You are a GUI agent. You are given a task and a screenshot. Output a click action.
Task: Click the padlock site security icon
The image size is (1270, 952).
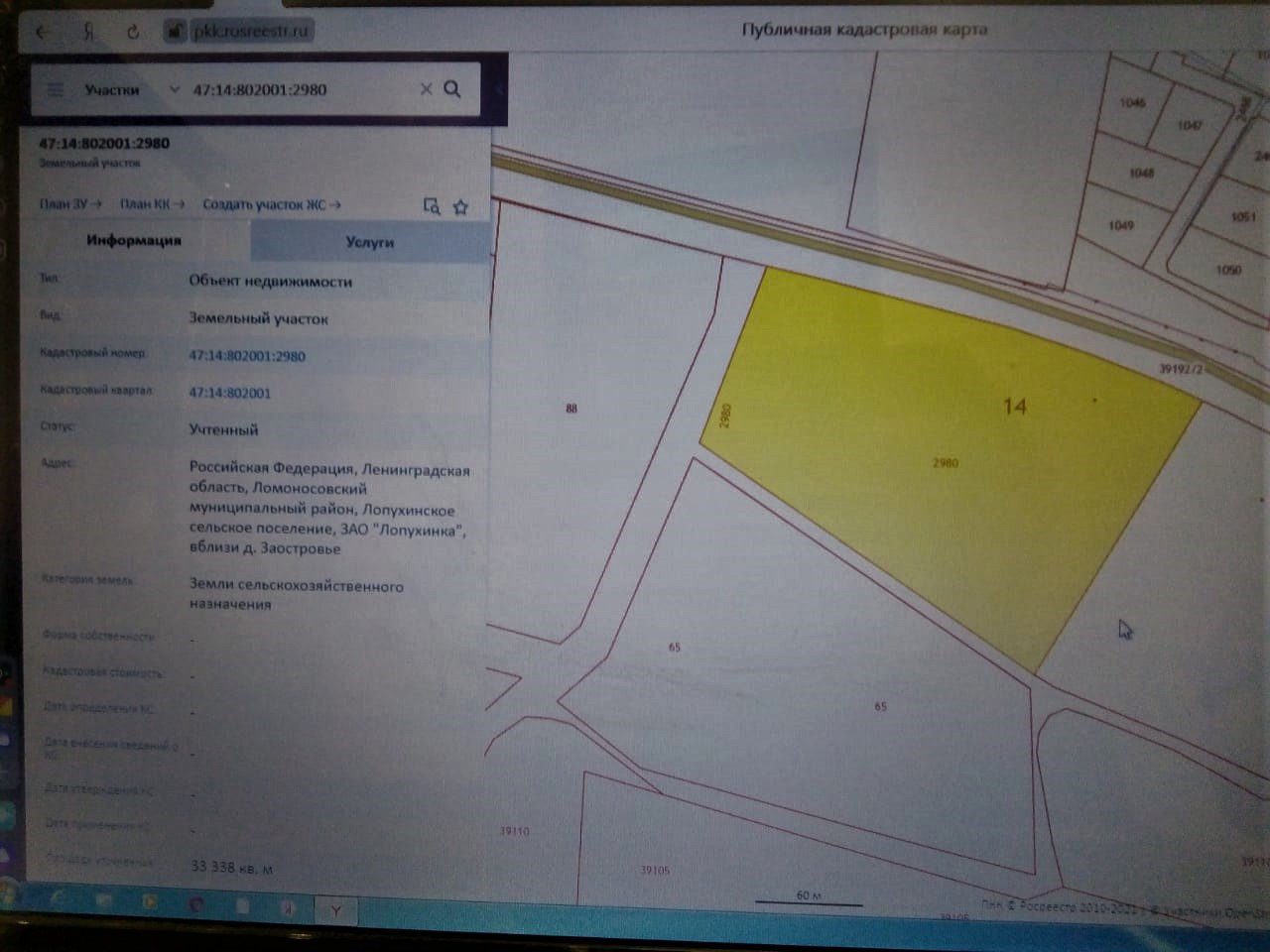176,32
